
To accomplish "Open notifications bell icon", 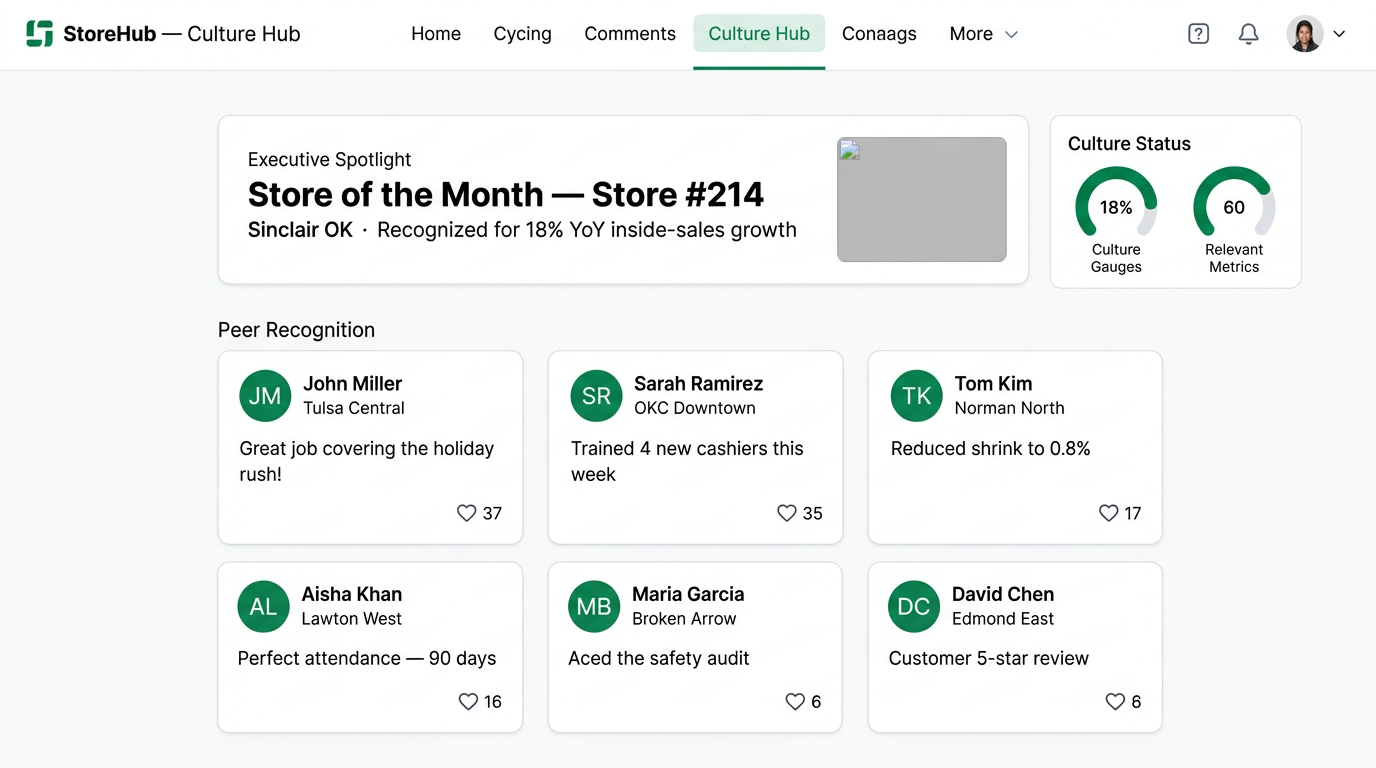I will tap(1248, 34).
